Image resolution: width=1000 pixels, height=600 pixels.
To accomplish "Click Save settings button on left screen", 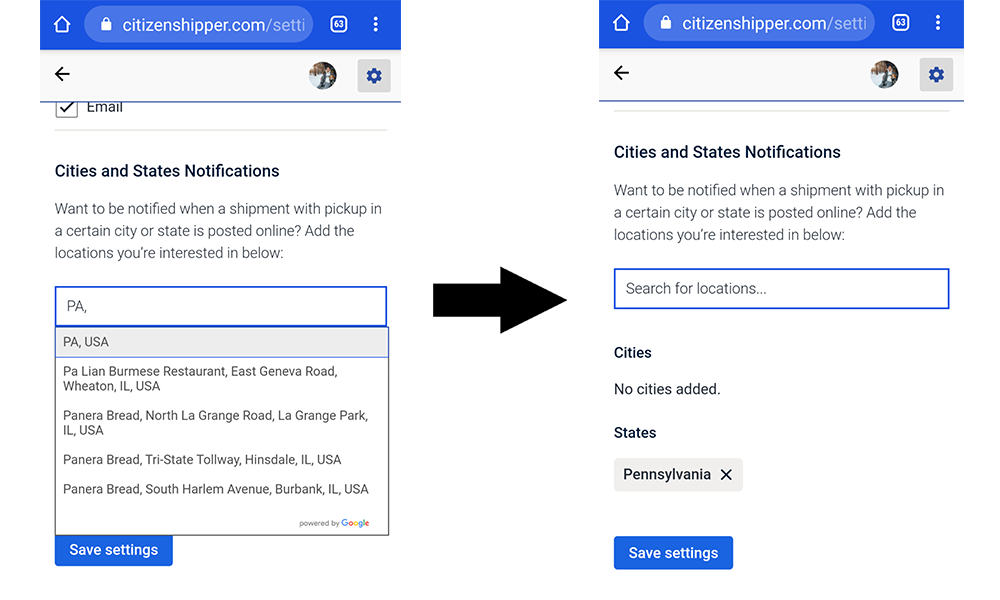I will point(114,550).
